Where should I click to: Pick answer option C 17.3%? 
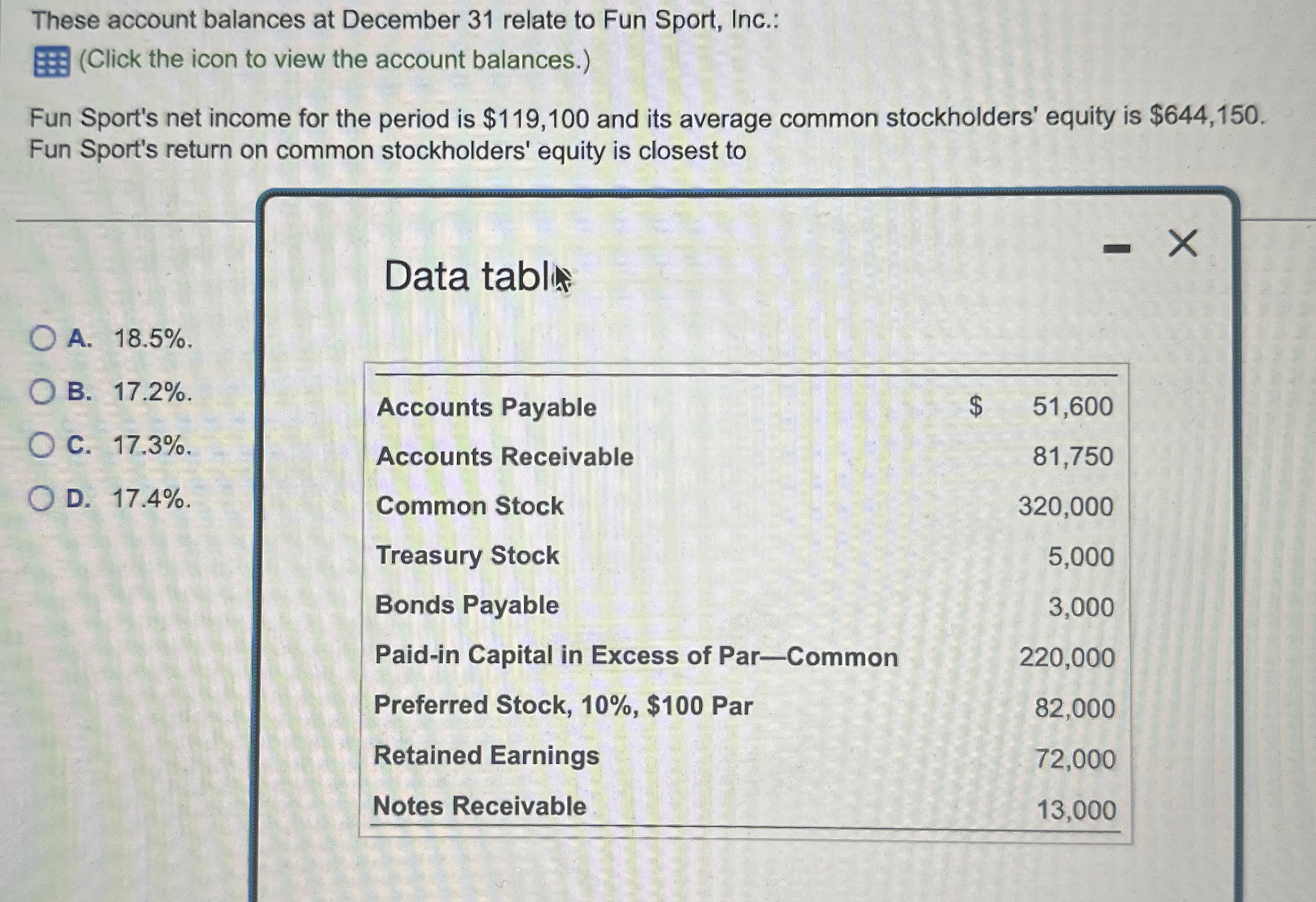point(42,445)
